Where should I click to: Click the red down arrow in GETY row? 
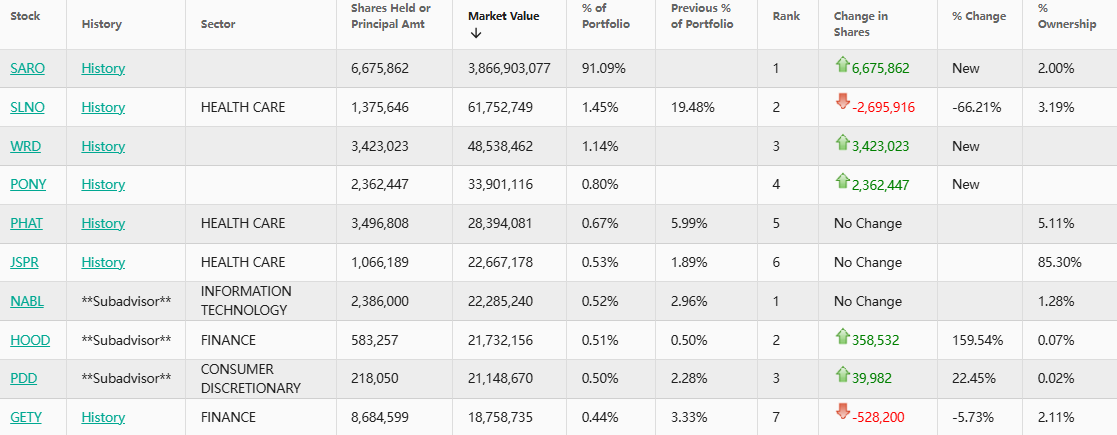pos(842,412)
